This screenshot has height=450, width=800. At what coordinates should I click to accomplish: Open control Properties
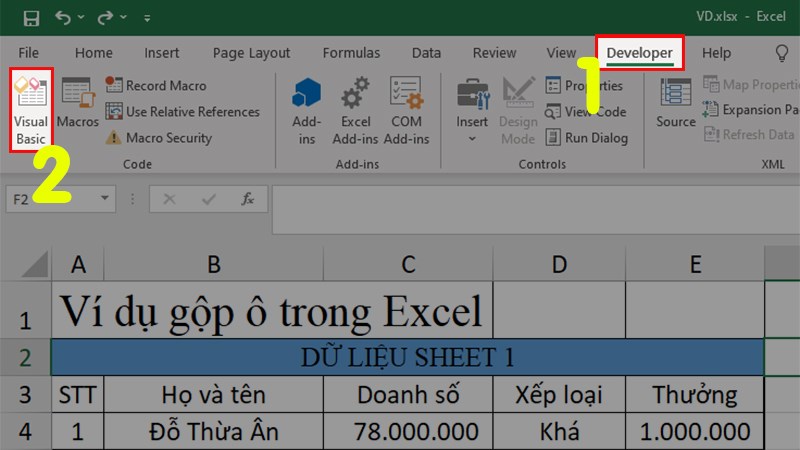click(x=584, y=85)
